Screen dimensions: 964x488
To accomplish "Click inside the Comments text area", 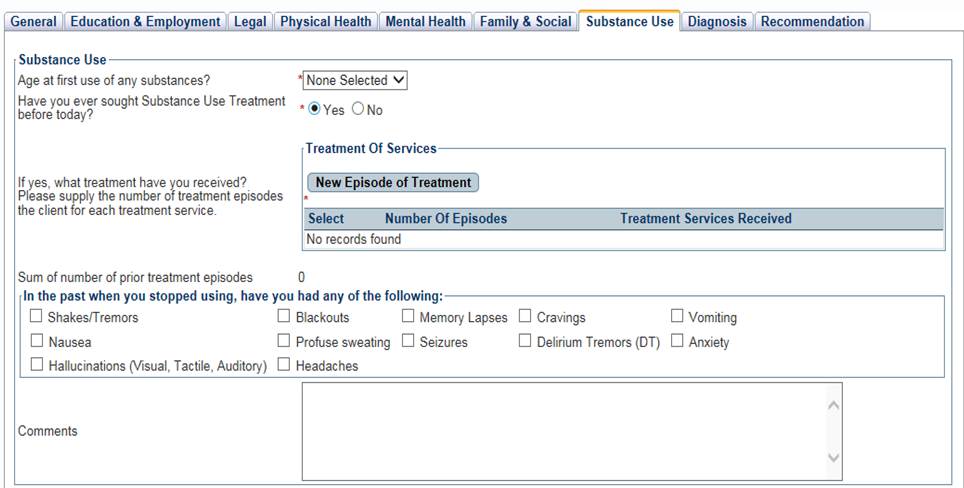I will pyautogui.click(x=560, y=431).
